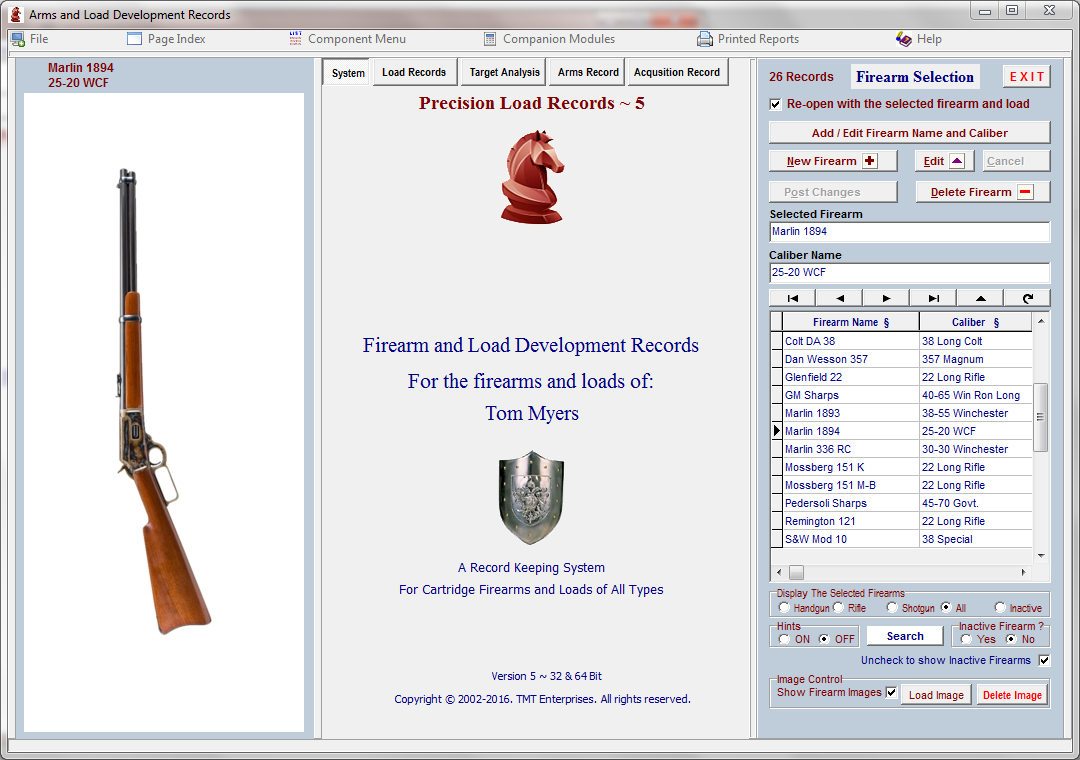1080x760 pixels.
Task: Click the red plus icon on New Firearm
Action: coord(870,161)
